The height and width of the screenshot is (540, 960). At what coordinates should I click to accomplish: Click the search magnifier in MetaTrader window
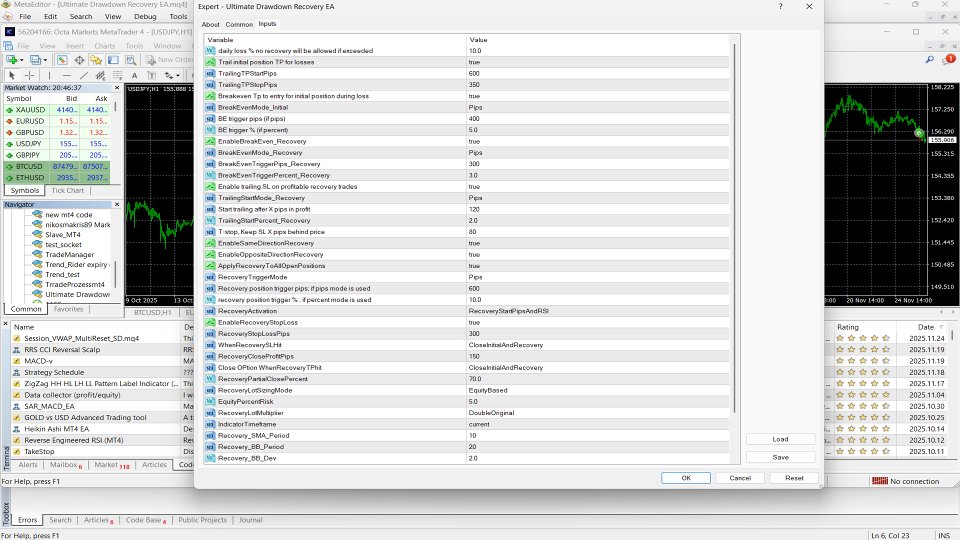[x=929, y=59]
